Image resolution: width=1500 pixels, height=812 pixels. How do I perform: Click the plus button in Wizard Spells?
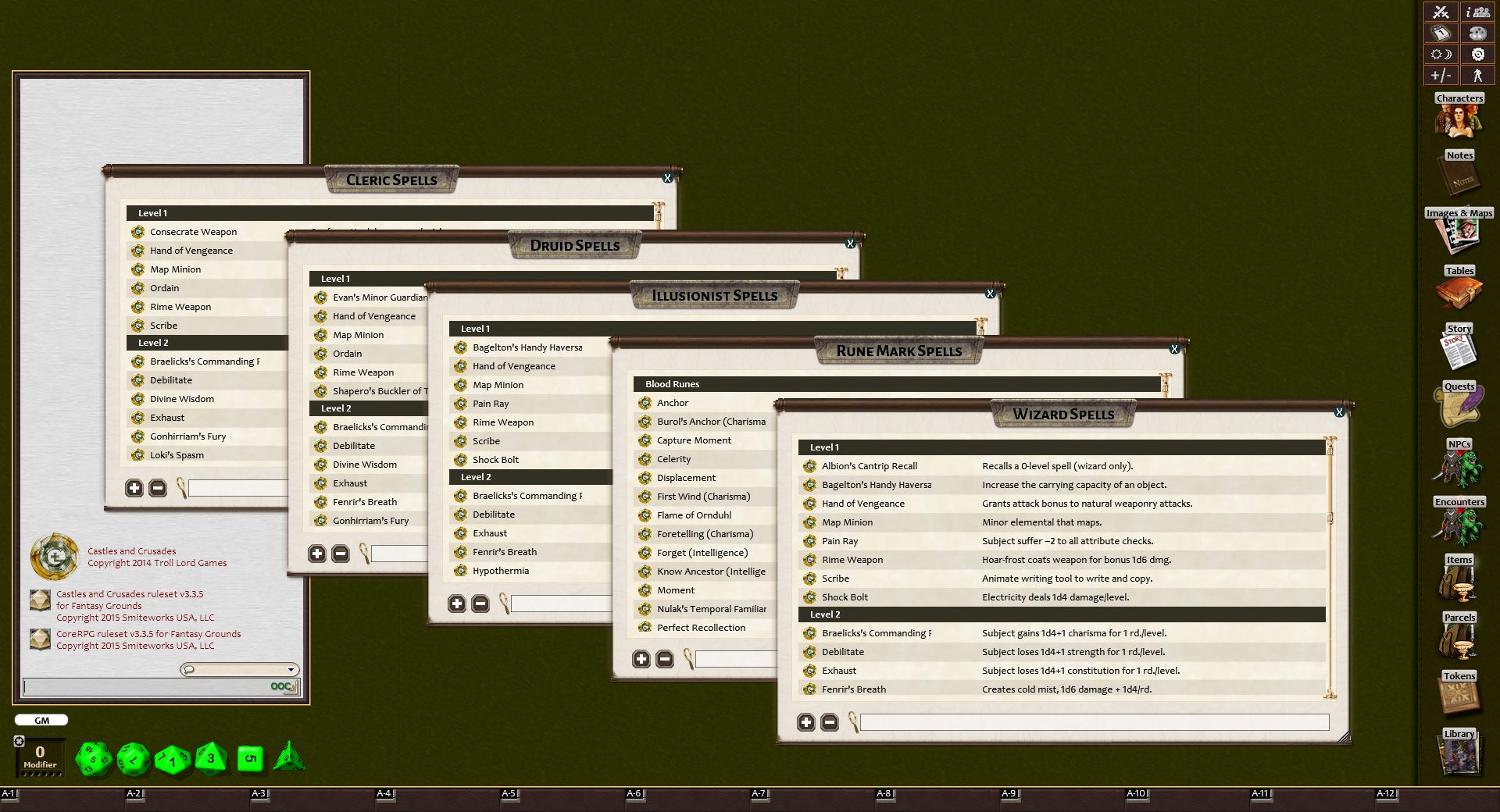coord(808,722)
